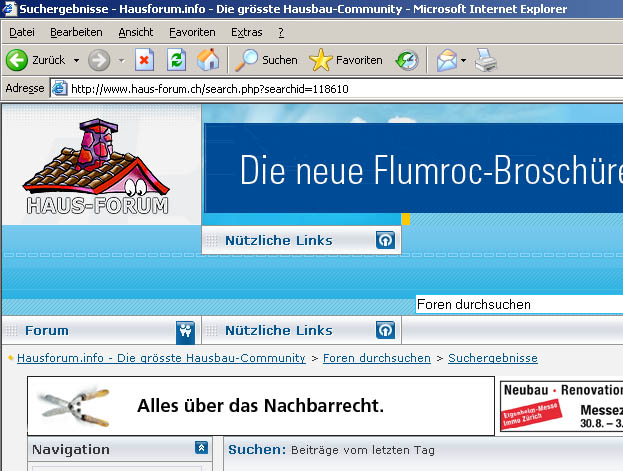
Task: Click the Hausforum.info breadcrumb home link
Action: coord(161,358)
